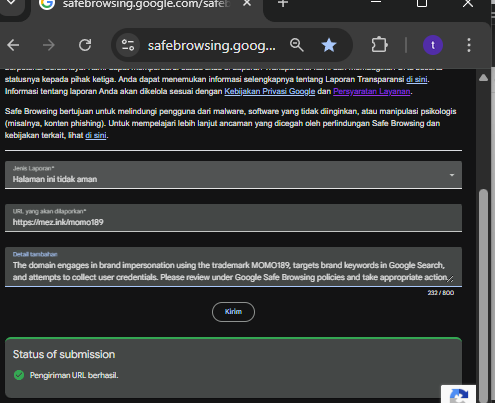The height and width of the screenshot is (403, 495).
Task: Toggle the bookmark star icon
Action: point(329,45)
